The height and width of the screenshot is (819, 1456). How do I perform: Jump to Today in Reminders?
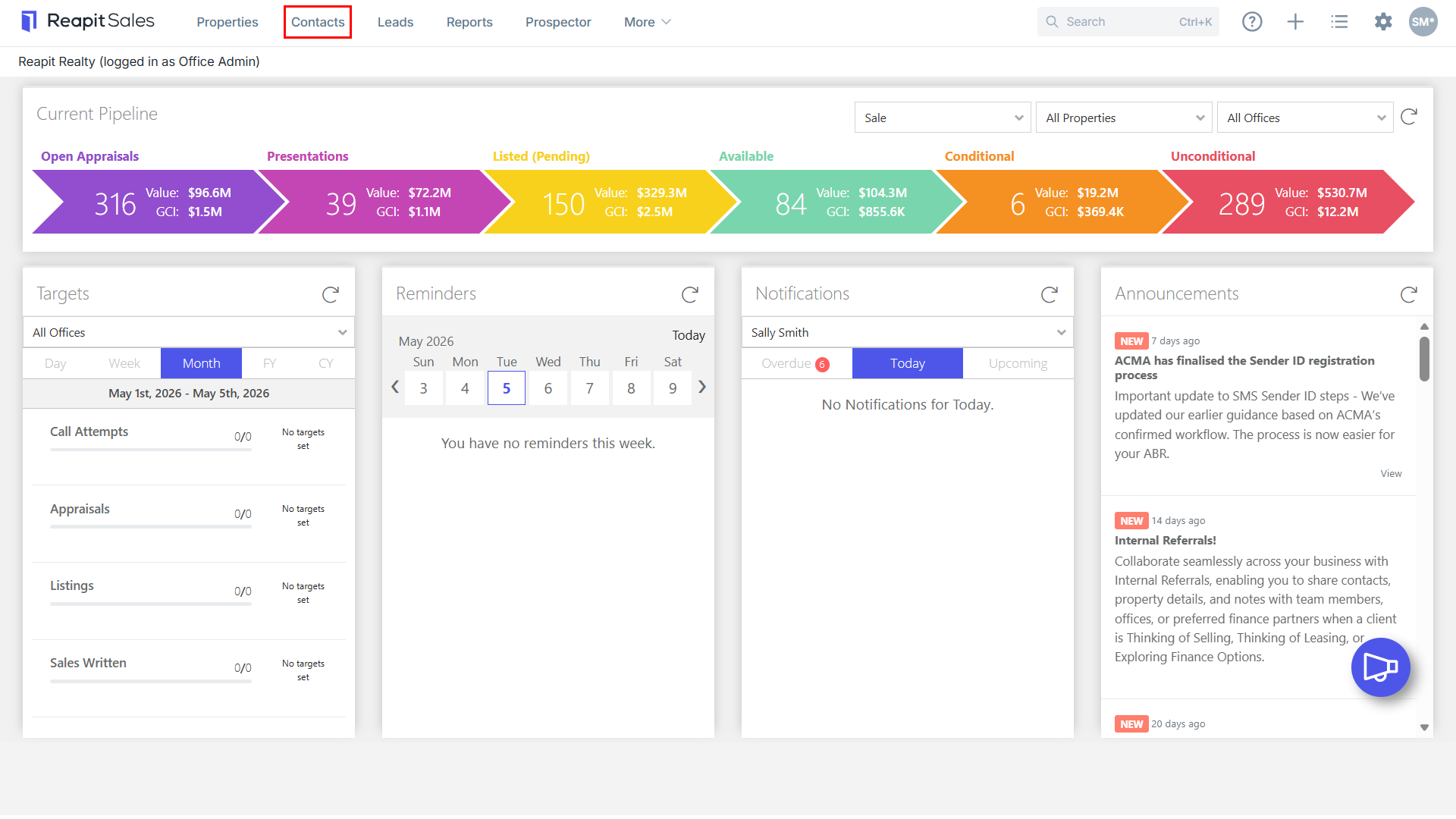(689, 335)
